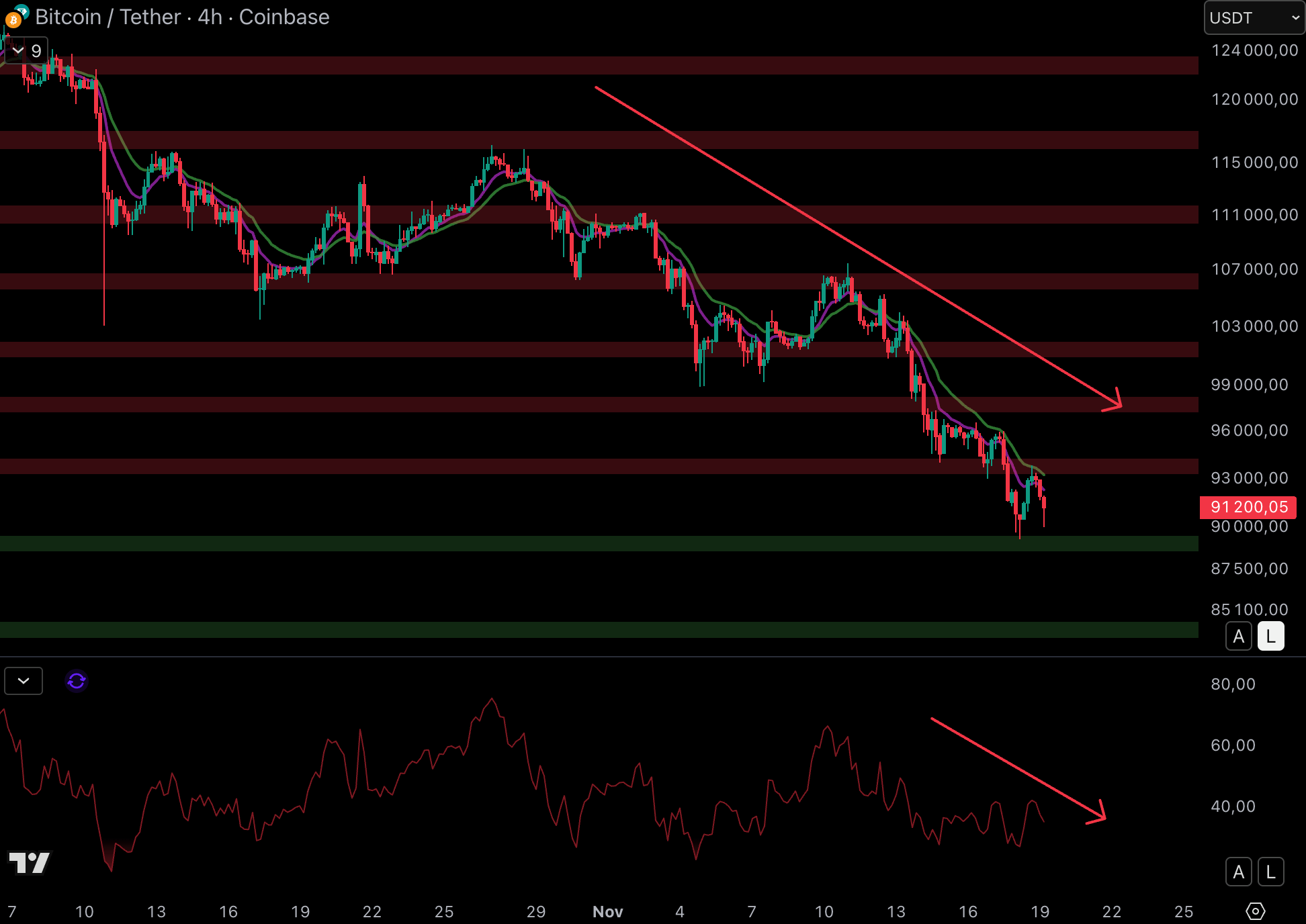Screen dimensions: 1306x924
Task: Click the purple refresh indicator icon
Action: click(x=77, y=681)
